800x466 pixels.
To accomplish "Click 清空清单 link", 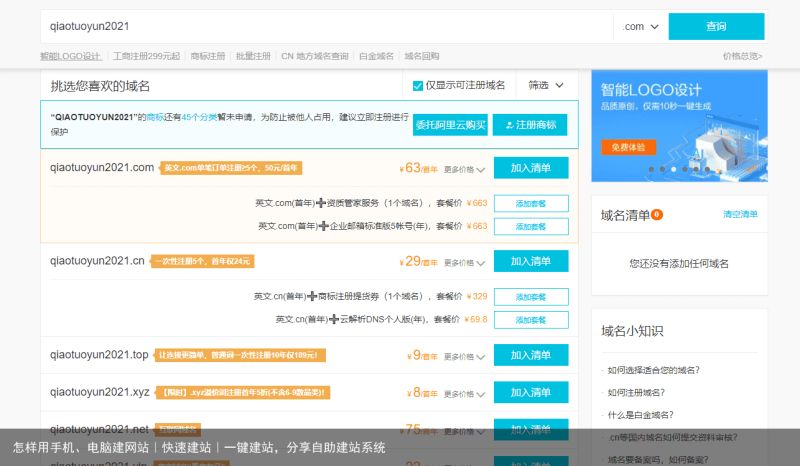I will click(740, 214).
